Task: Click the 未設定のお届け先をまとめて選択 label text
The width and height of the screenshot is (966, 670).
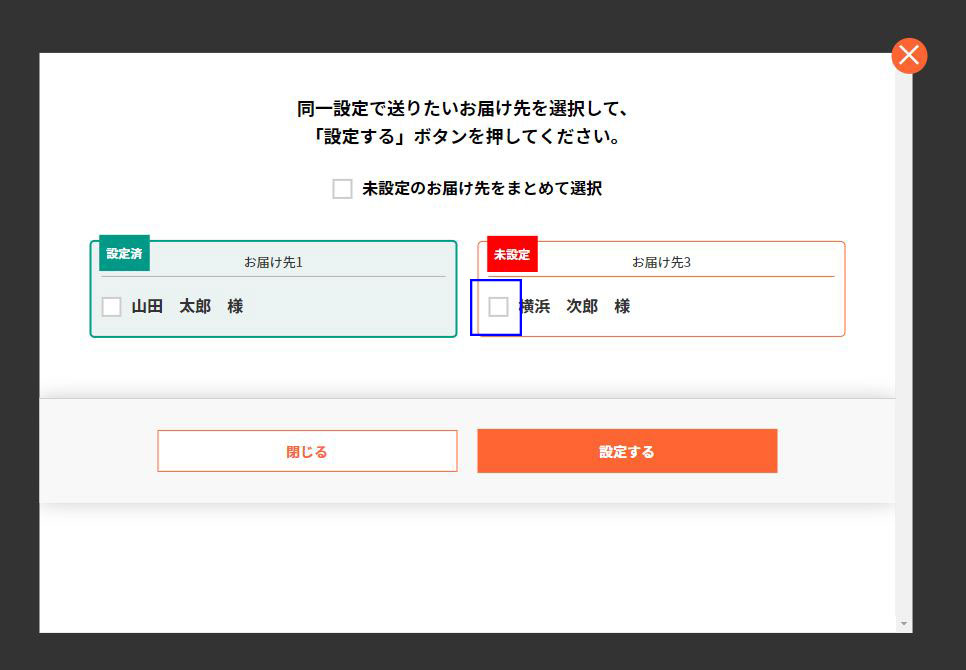Action: tap(481, 188)
